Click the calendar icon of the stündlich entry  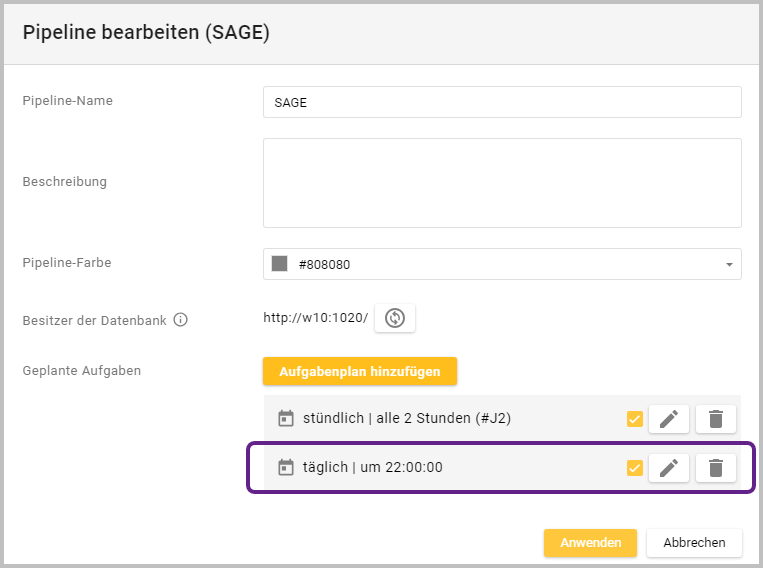tap(286, 419)
